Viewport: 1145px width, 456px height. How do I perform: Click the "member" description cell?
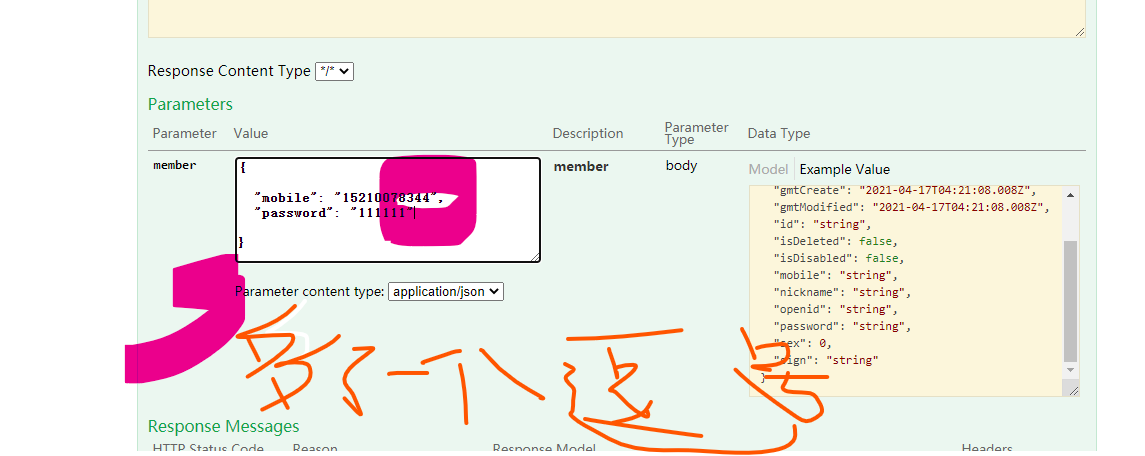click(x=581, y=167)
